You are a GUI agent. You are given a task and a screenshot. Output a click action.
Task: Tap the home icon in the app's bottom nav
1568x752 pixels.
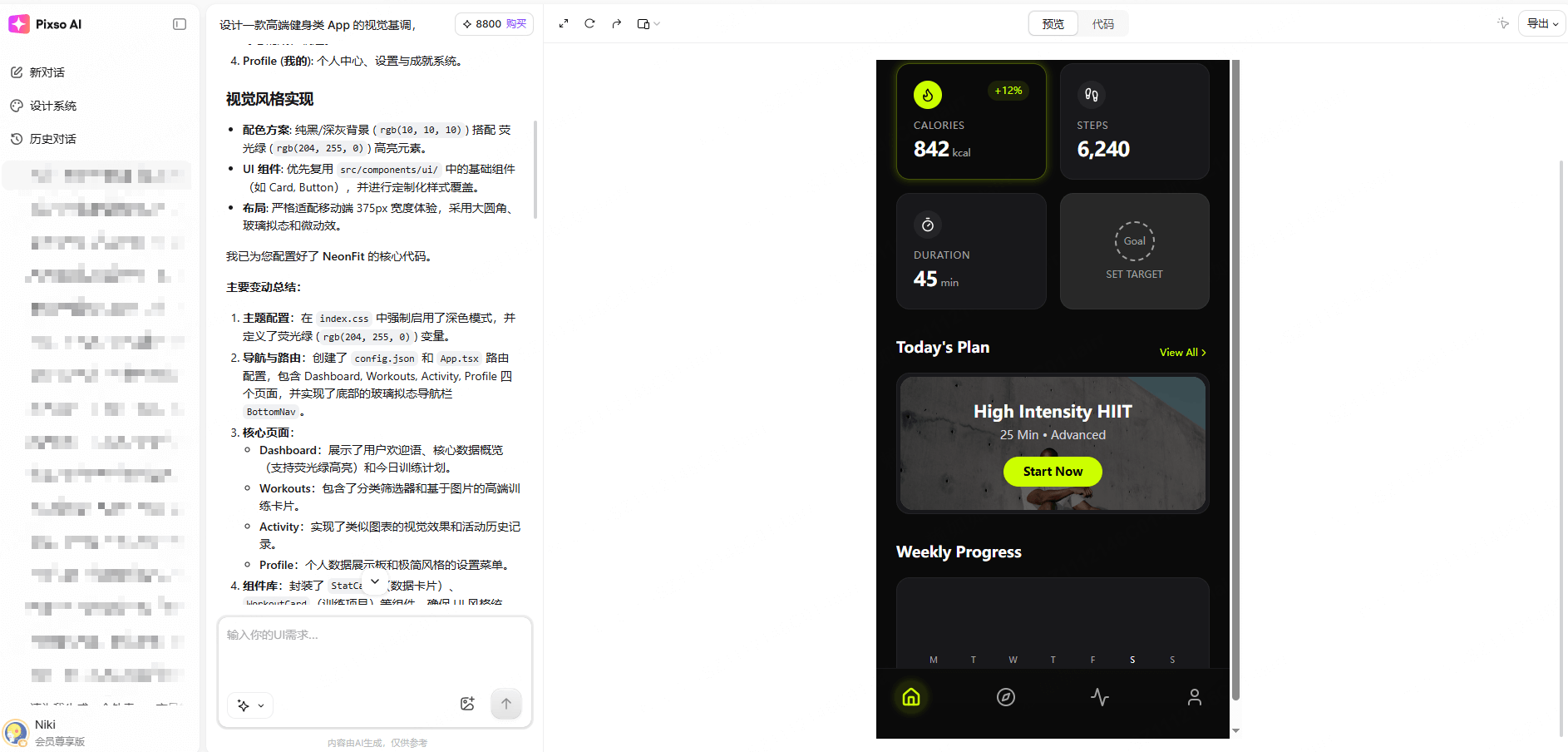911,697
